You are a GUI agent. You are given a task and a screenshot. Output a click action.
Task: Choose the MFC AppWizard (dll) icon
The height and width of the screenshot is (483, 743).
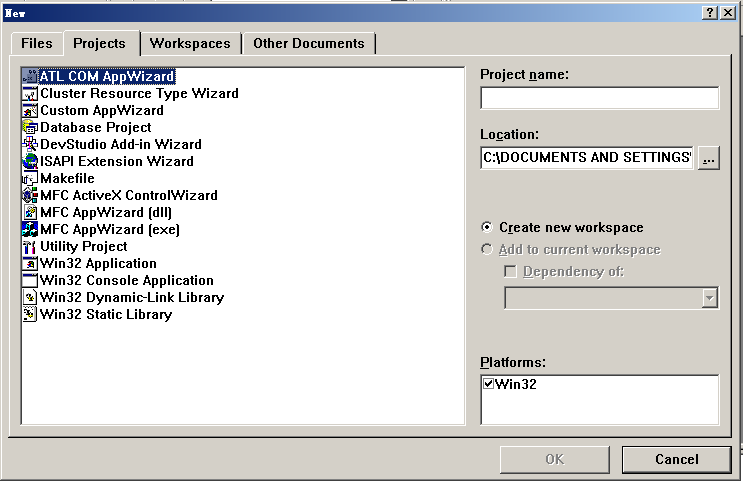point(30,213)
